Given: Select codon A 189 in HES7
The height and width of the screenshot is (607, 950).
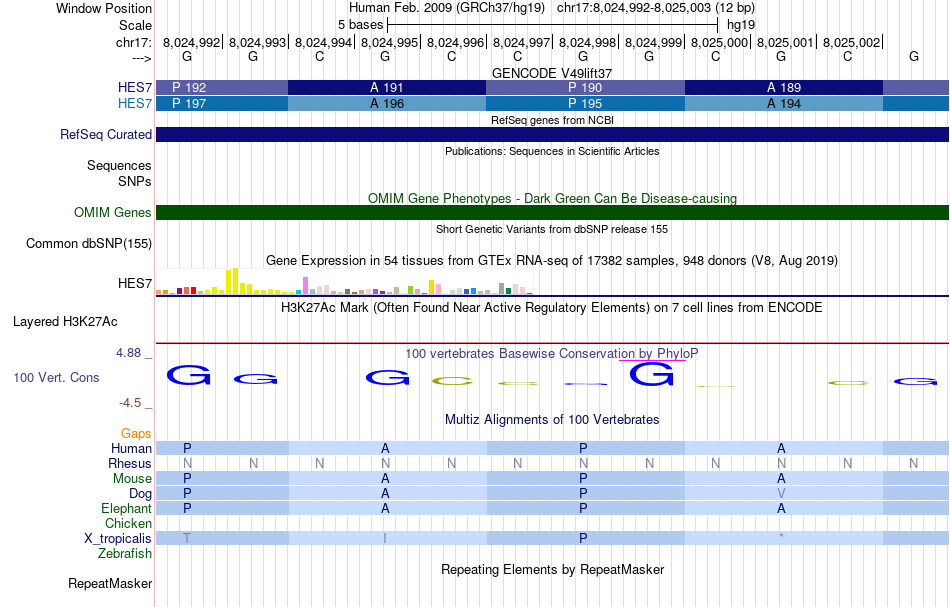Looking at the screenshot, I should tap(783, 87).
